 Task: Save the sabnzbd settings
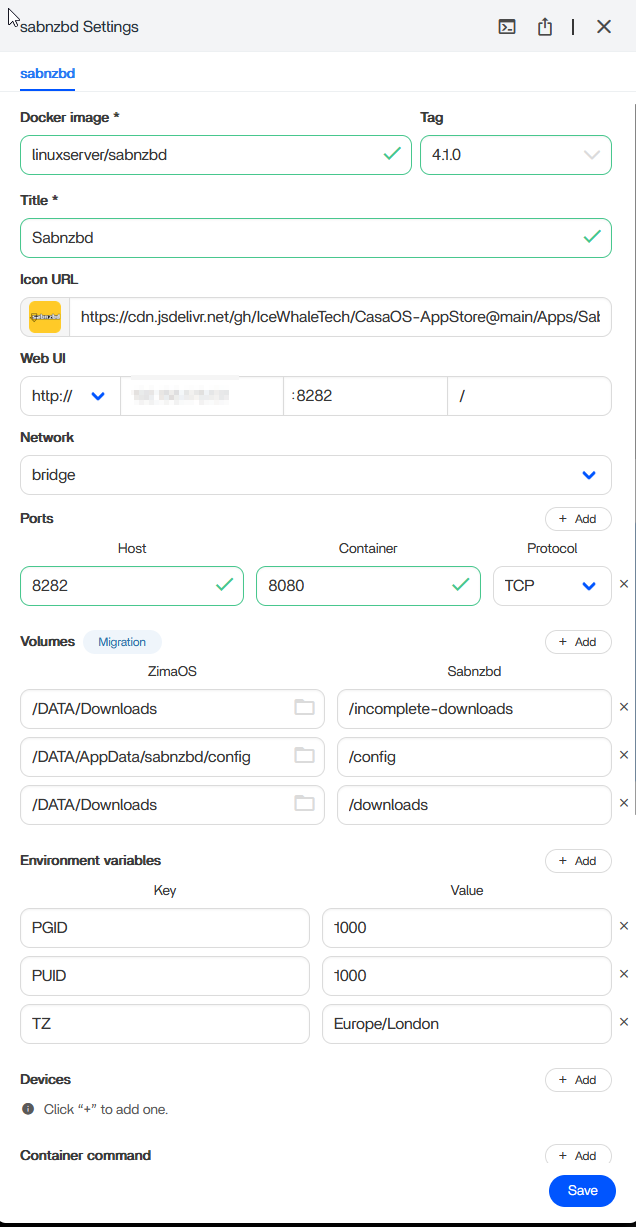coord(582,1190)
